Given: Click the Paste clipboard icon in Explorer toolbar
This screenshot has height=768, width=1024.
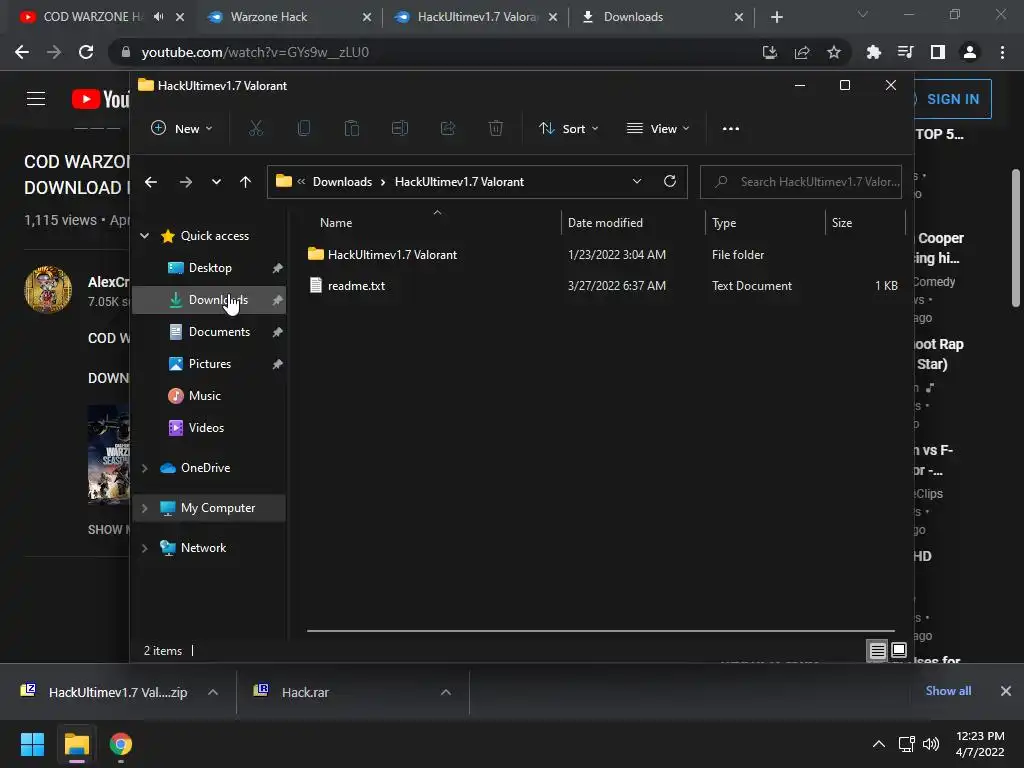Looking at the screenshot, I should click(351, 129).
